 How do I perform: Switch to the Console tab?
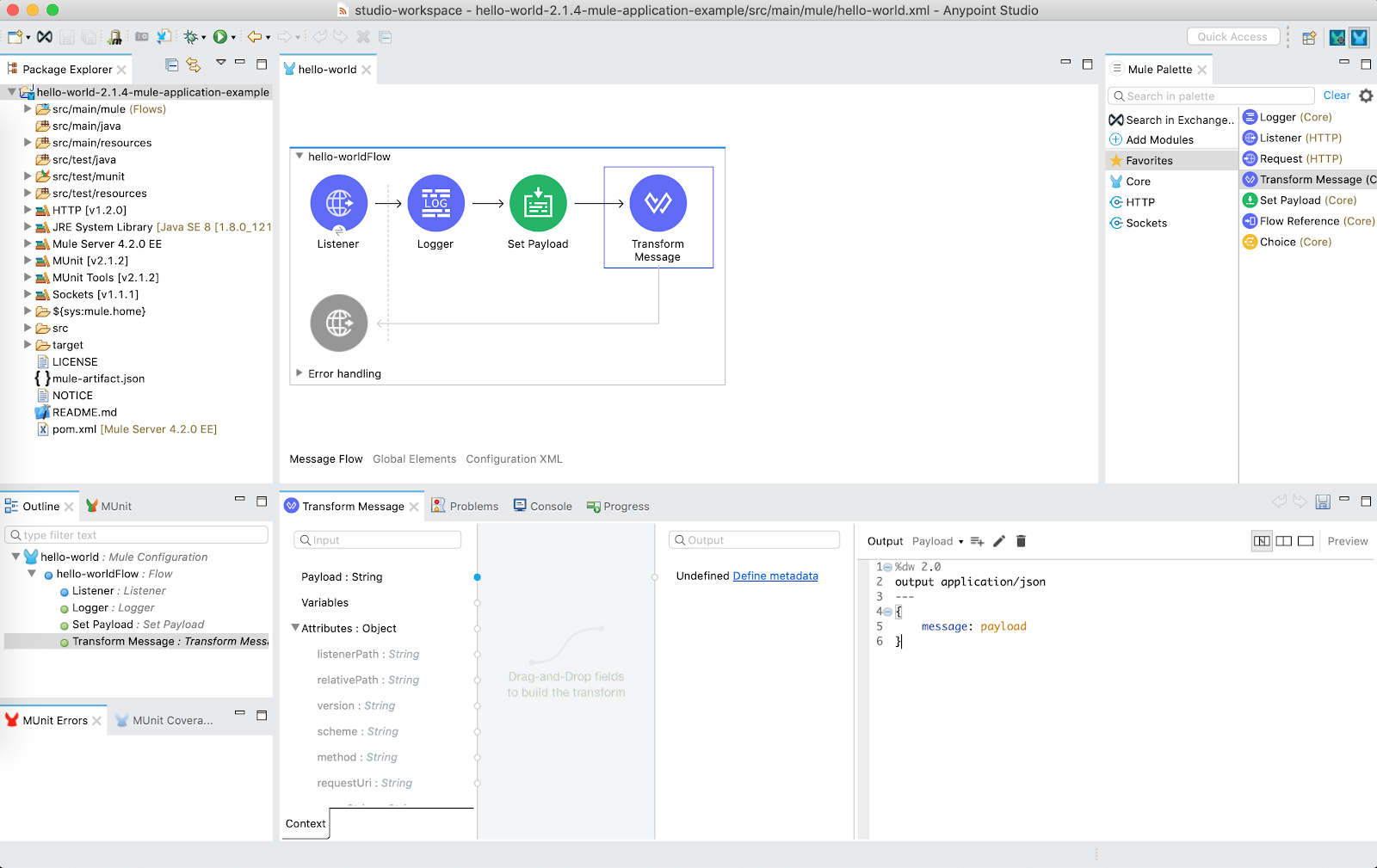coord(543,507)
